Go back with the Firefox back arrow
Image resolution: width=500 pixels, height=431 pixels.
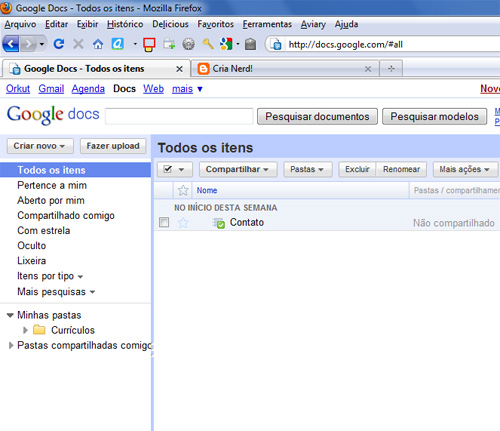coord(11,44)
